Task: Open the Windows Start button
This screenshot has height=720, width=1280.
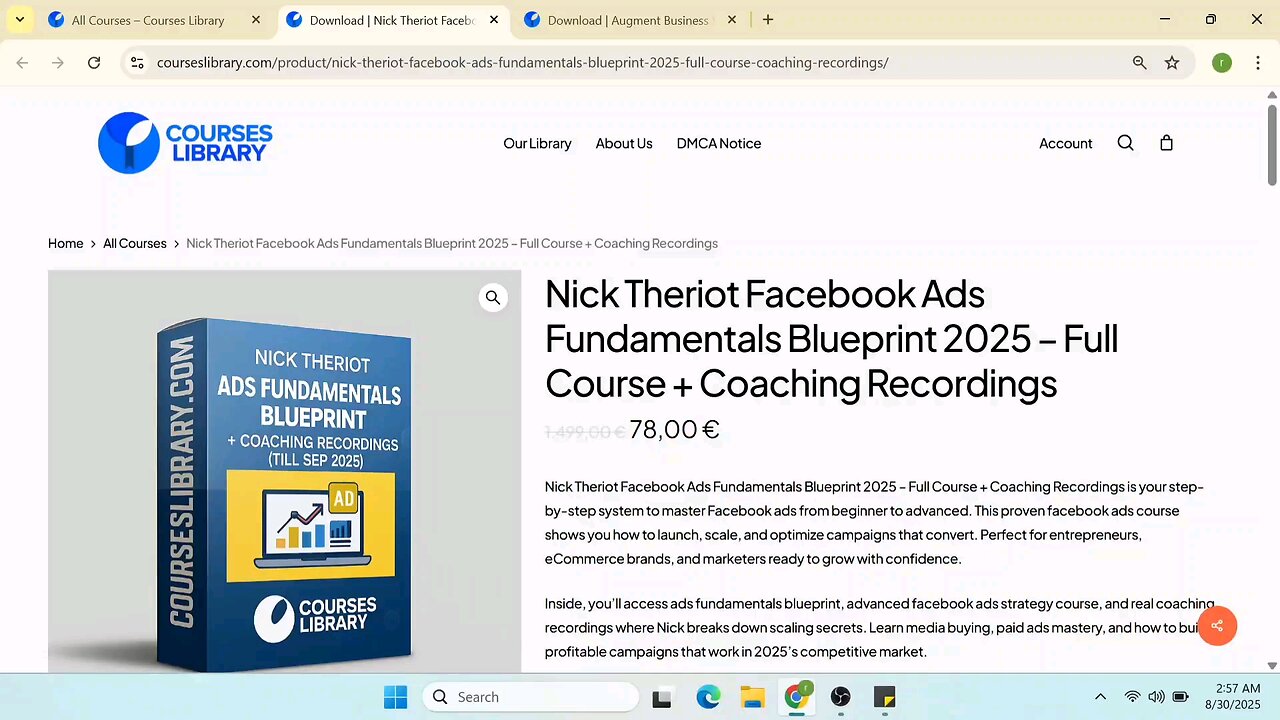Action: click(395, 697)
